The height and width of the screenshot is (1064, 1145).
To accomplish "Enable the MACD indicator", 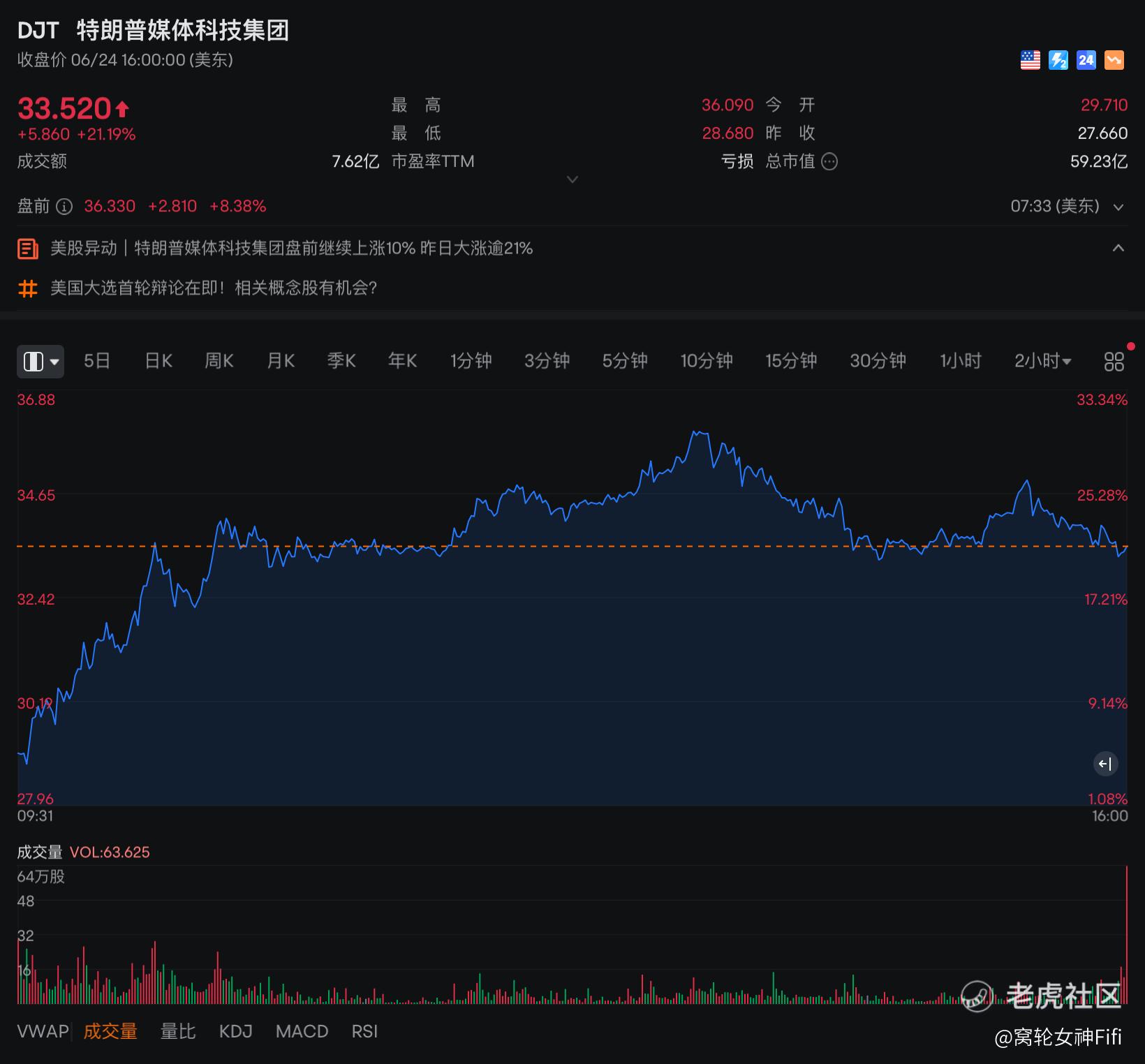I will [302, 1031].
